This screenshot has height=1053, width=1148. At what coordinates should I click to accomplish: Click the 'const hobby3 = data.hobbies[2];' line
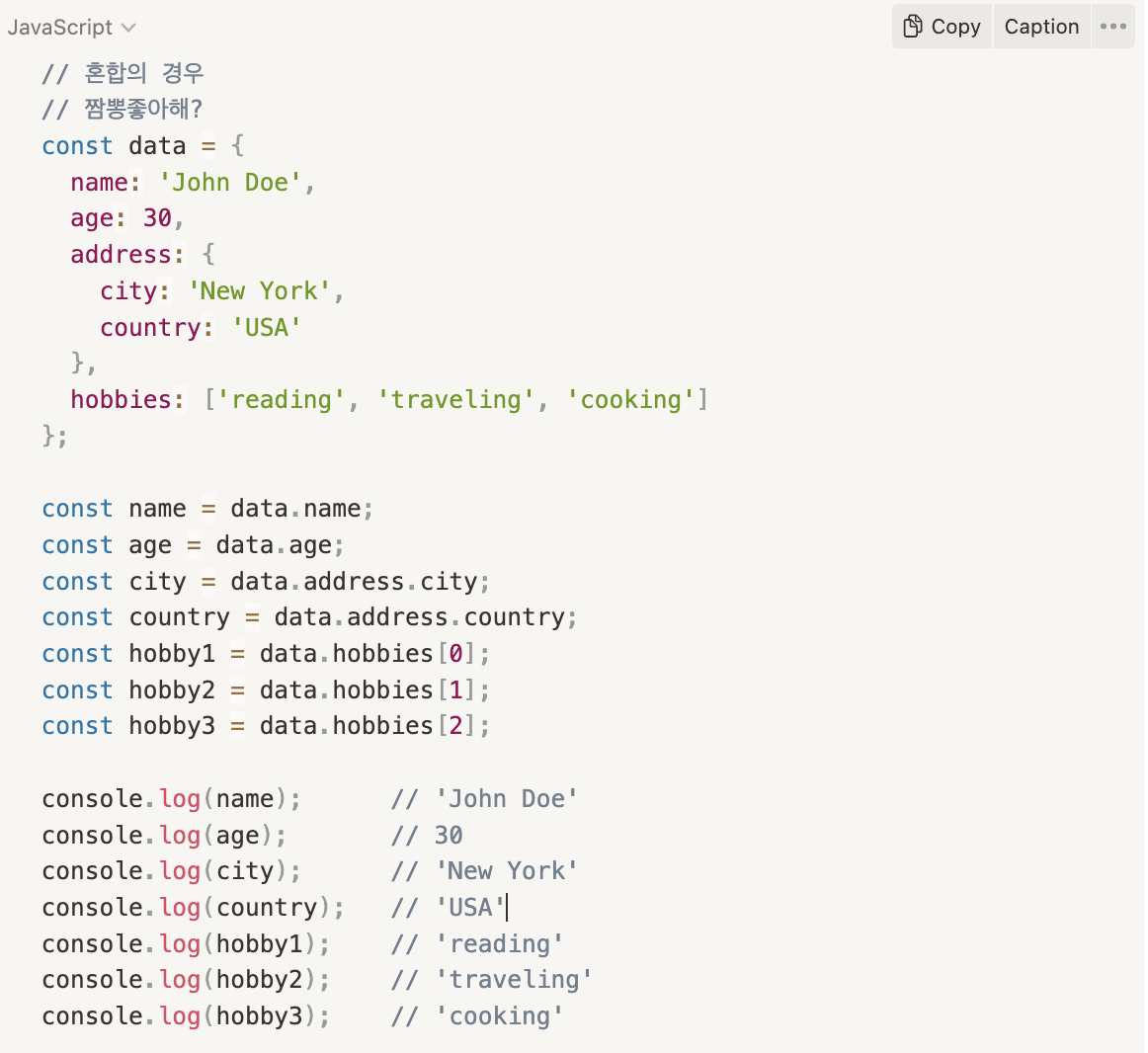coord(266,726)
